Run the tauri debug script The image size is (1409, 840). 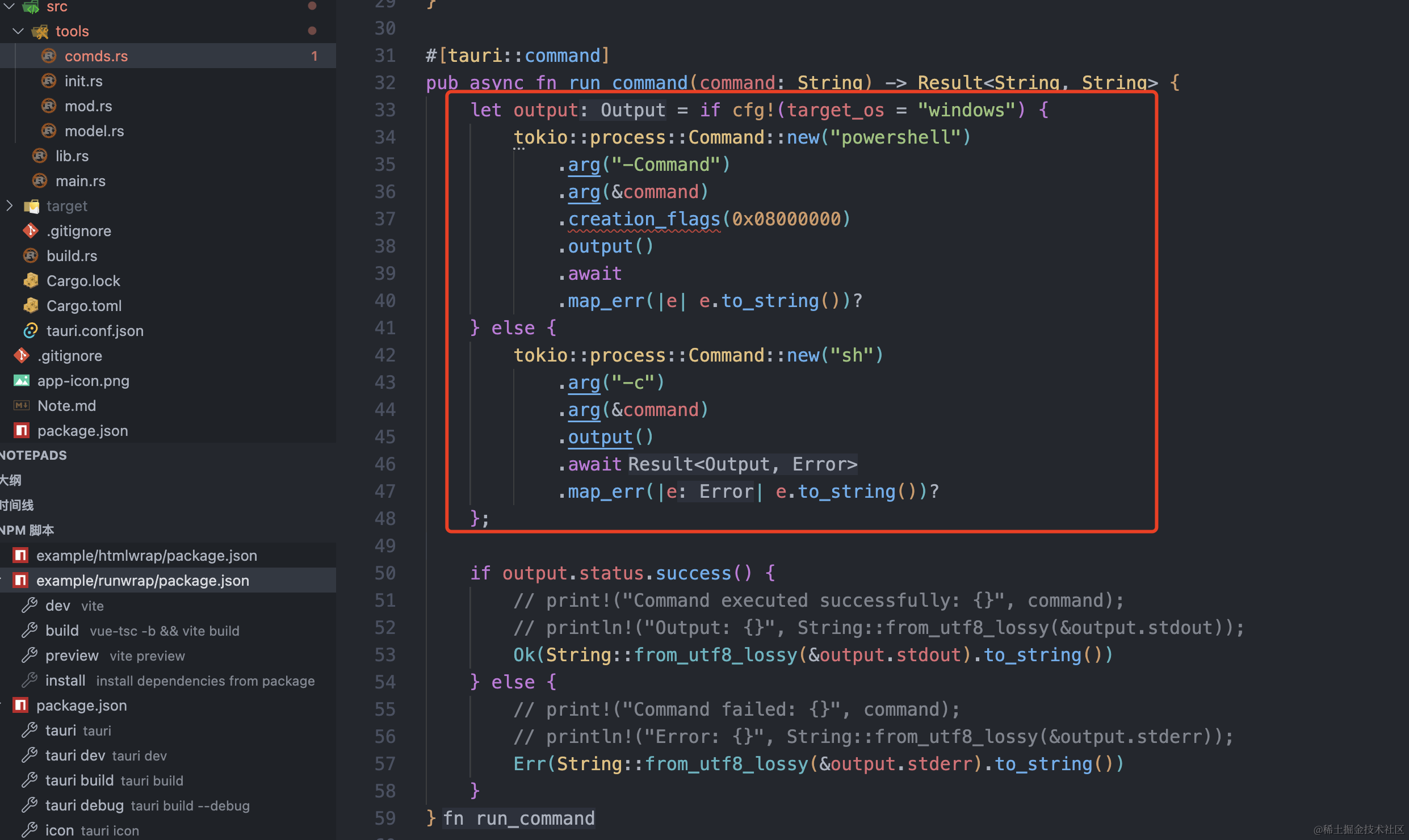coord(85,805)
